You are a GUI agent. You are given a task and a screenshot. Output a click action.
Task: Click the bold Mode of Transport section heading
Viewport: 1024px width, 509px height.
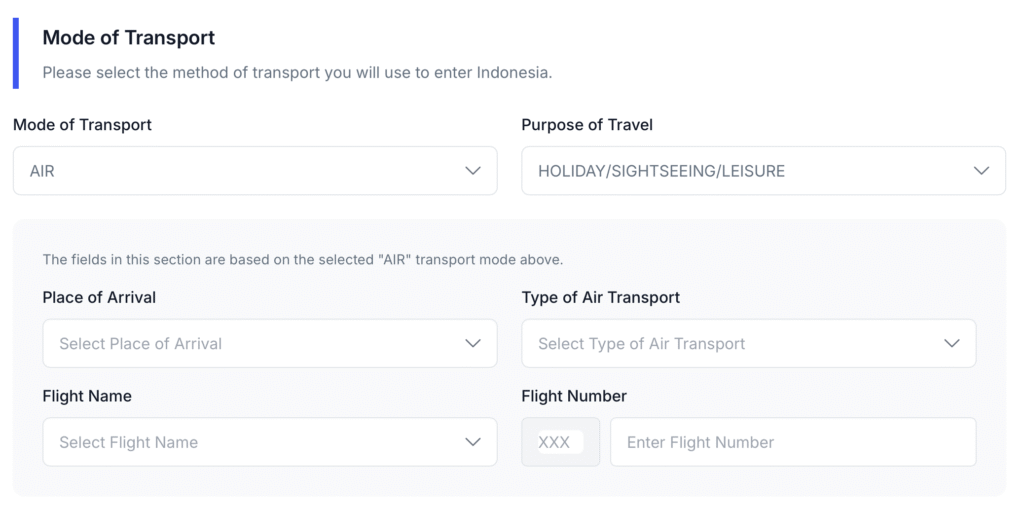128,38
